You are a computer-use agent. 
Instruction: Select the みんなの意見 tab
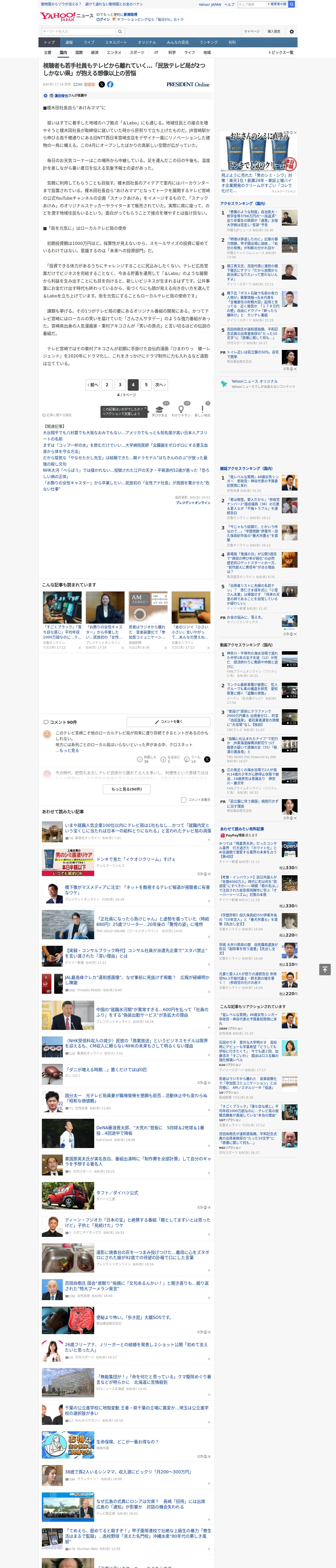point(177,43)
